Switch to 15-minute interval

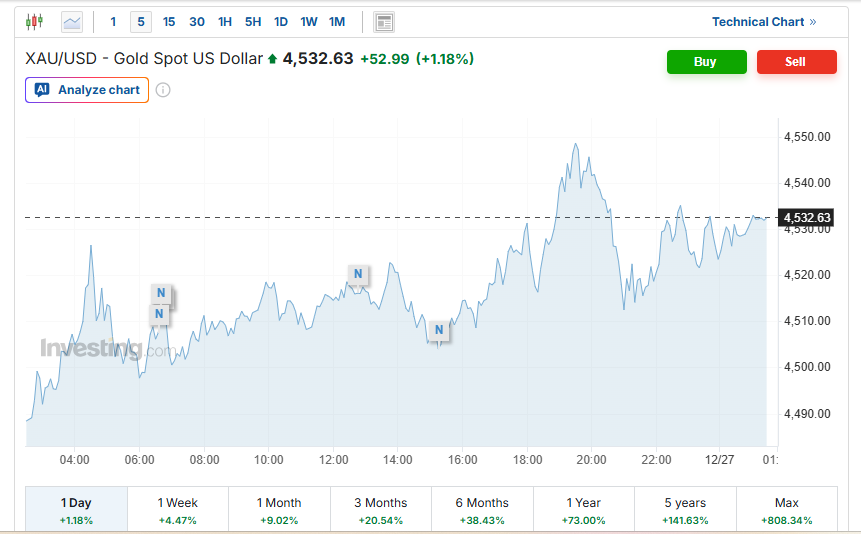[169, 22]
